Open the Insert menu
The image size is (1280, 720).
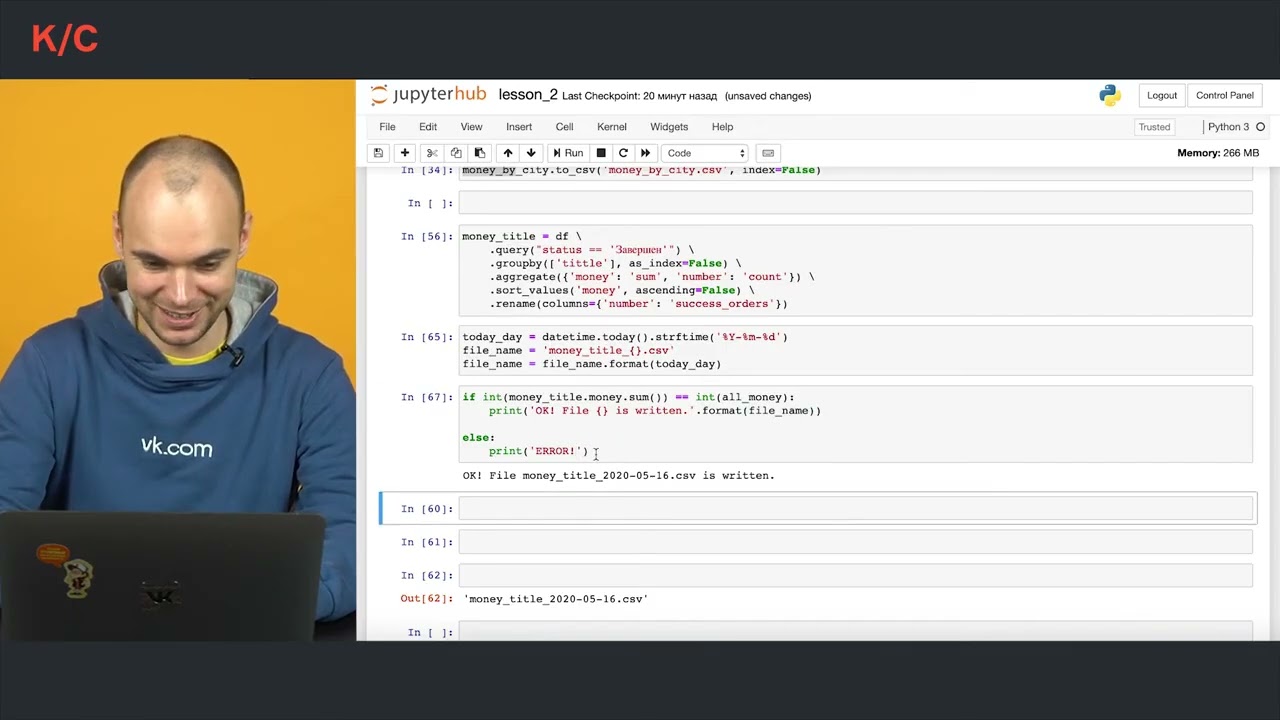[519, 127]
